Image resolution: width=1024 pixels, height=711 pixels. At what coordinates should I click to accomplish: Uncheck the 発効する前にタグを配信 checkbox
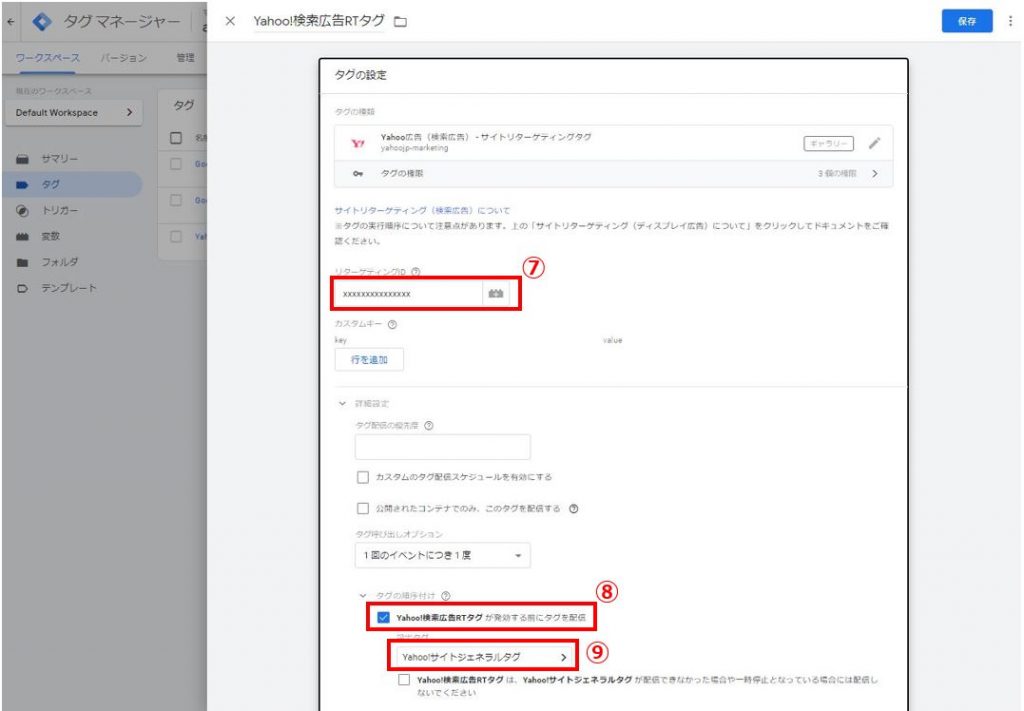pyautogui.click(x=383, y=617)
